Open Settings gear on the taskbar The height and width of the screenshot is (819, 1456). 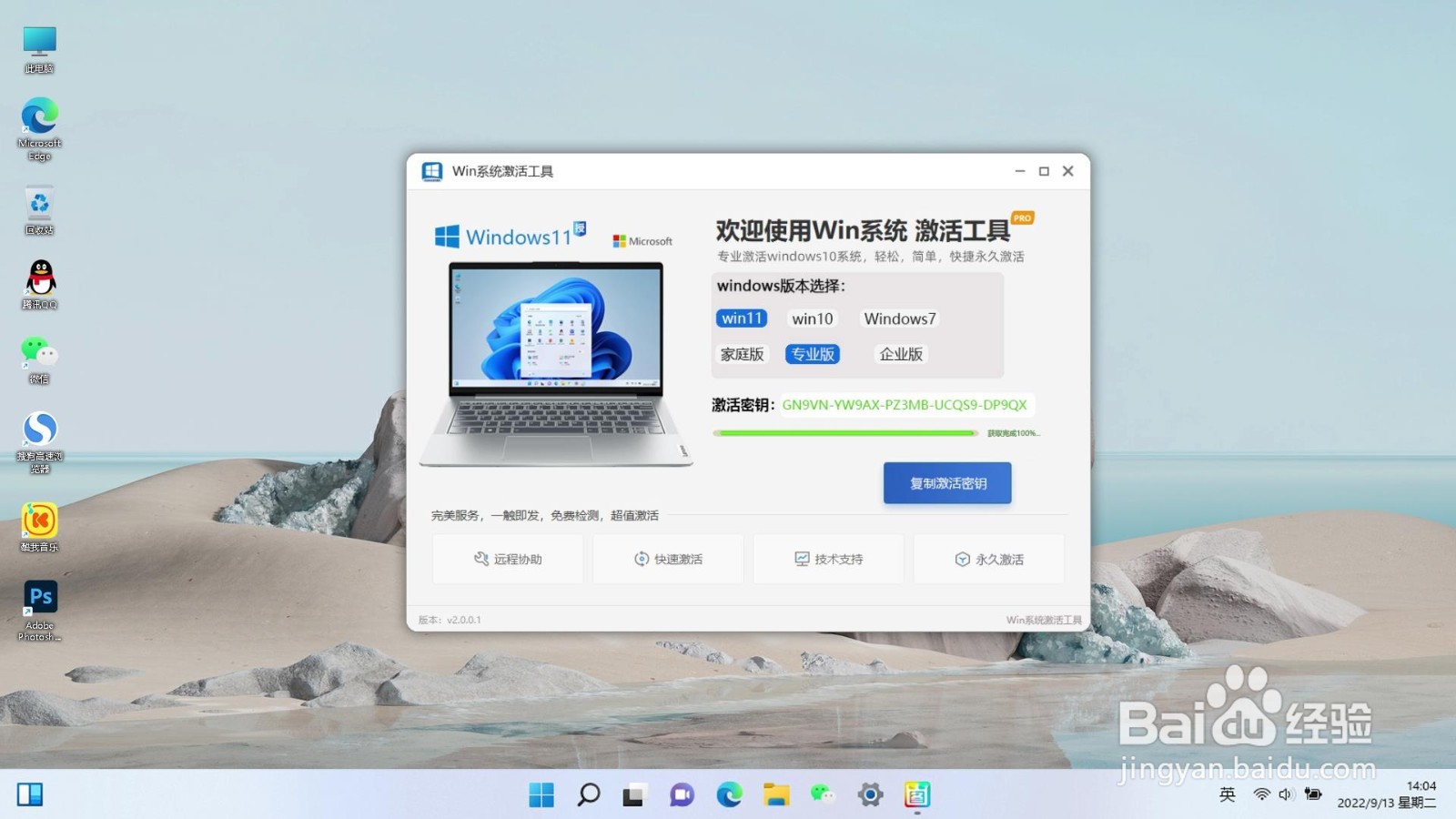coord(870,794)
